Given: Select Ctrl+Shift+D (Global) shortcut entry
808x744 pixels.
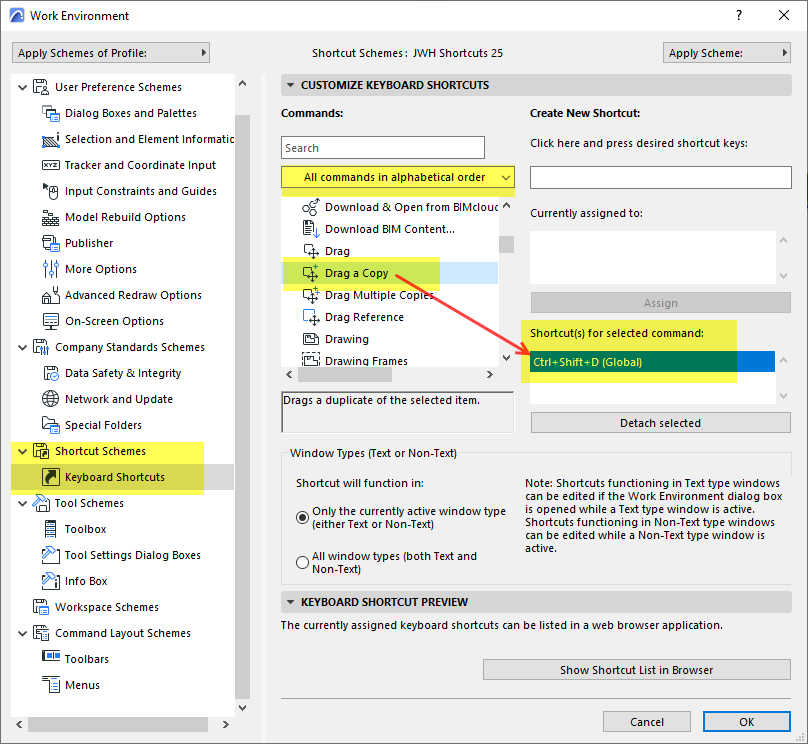Looking at the screenshot, I should (652, 362).
